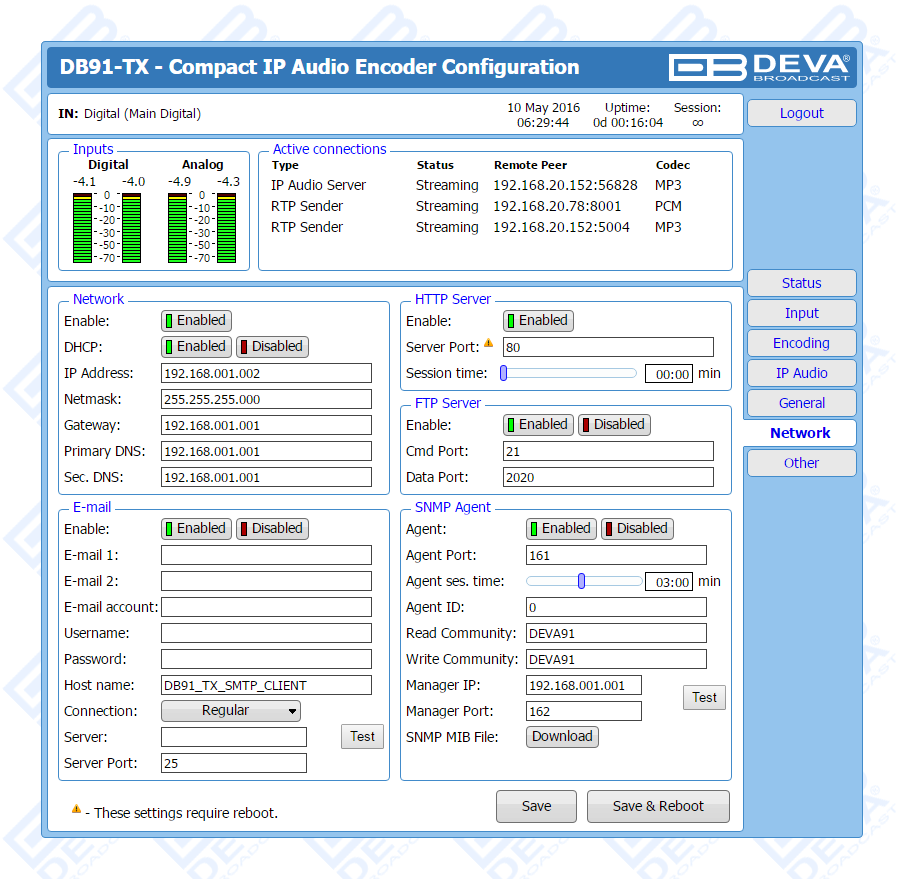Open the IP Audio tab
The height and width of the screenshot is (879, 904).
[x=801, y=373]
